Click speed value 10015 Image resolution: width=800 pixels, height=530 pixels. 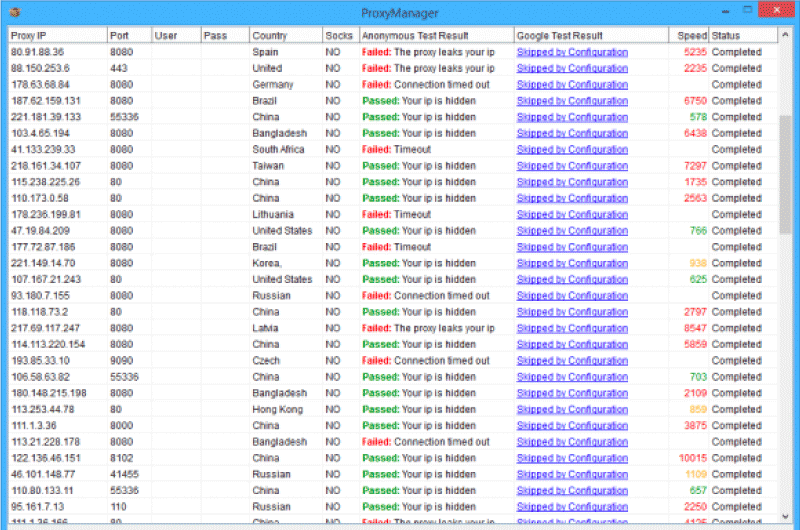point(692,458)
